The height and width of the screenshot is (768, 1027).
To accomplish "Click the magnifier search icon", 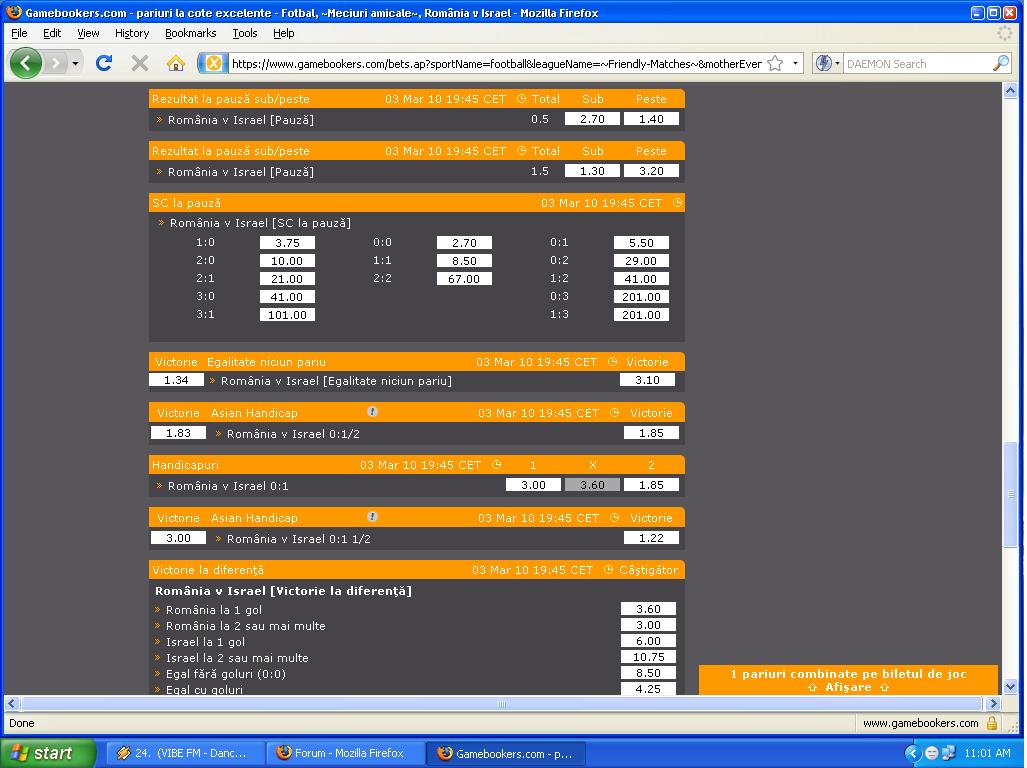I will click(x=1001, y=63).
